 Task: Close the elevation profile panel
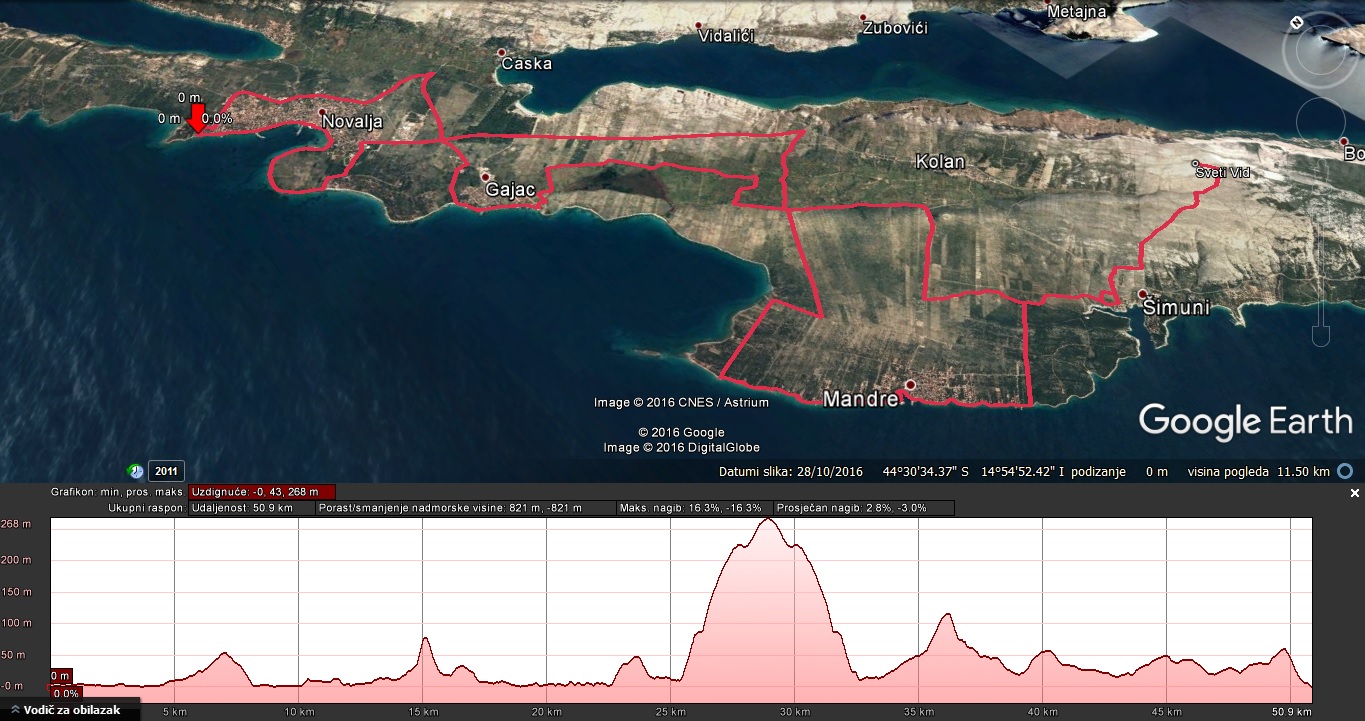1355,493
